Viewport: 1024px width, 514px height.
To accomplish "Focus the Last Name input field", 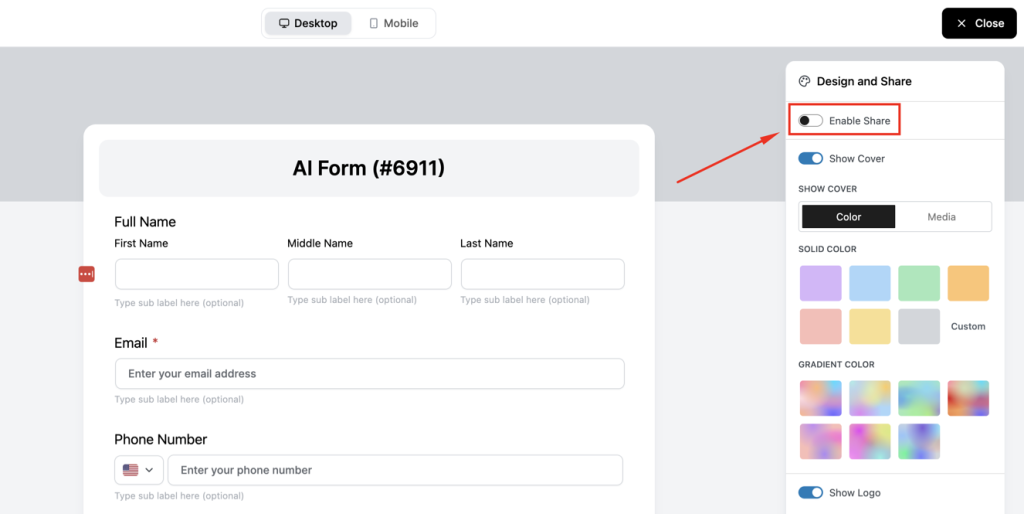I will point(543,274).
